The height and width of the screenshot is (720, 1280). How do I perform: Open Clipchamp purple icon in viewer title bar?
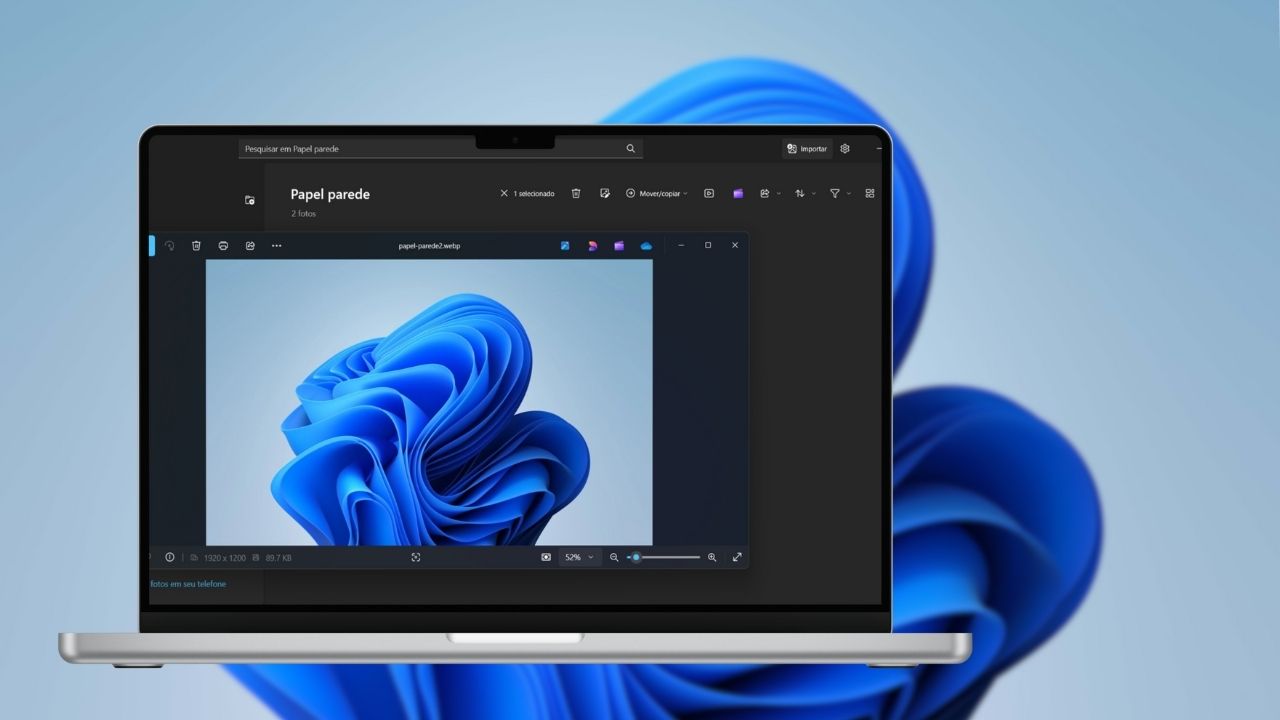pyautogui.click(x=619, y=245)
